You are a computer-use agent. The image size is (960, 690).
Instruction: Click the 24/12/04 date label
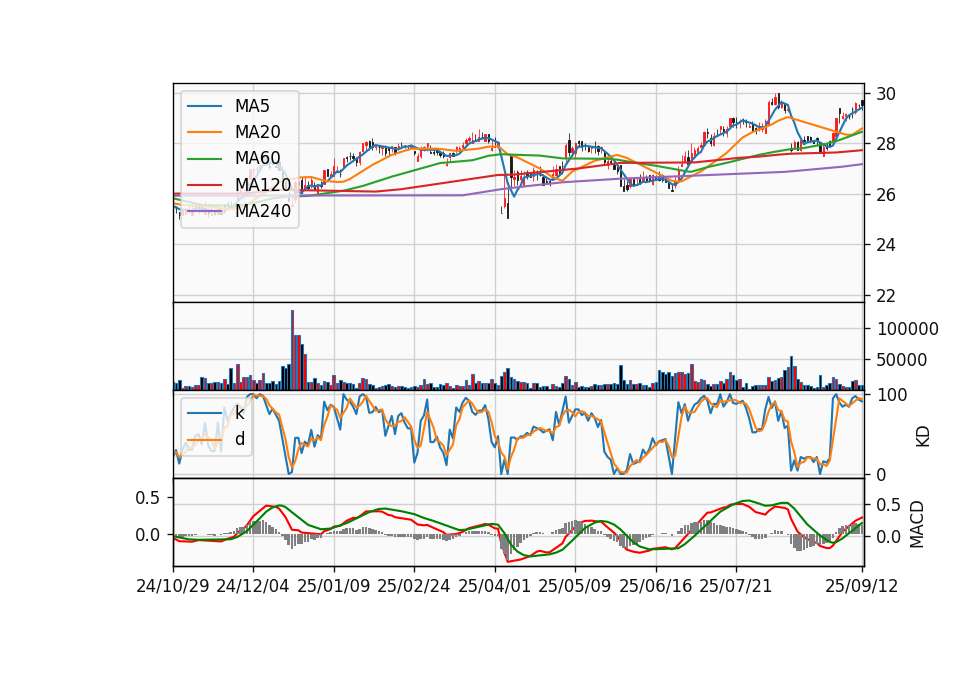pyautogui.click(x=253, y=586)
